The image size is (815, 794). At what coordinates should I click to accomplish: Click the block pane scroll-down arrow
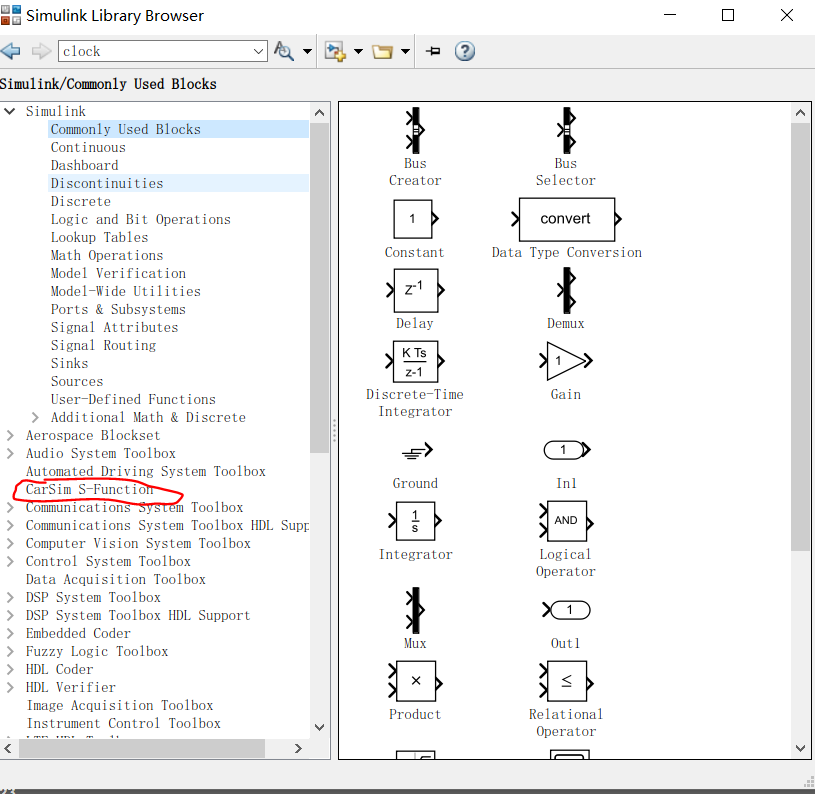800,748
